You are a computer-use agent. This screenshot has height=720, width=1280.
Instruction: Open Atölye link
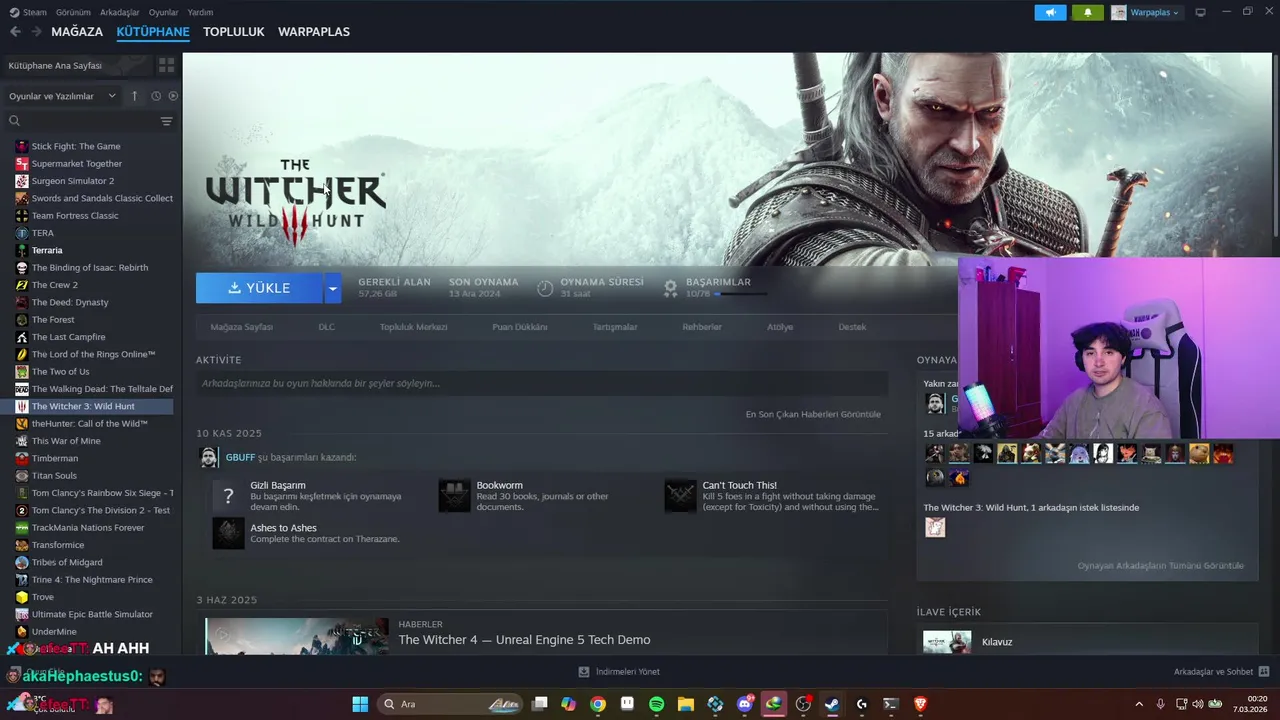tap(780, 327)
